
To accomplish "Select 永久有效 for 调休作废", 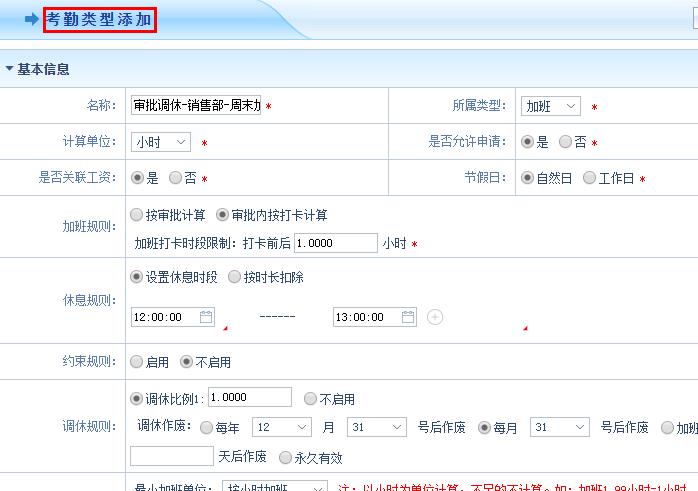I will [x=286, y=456].
